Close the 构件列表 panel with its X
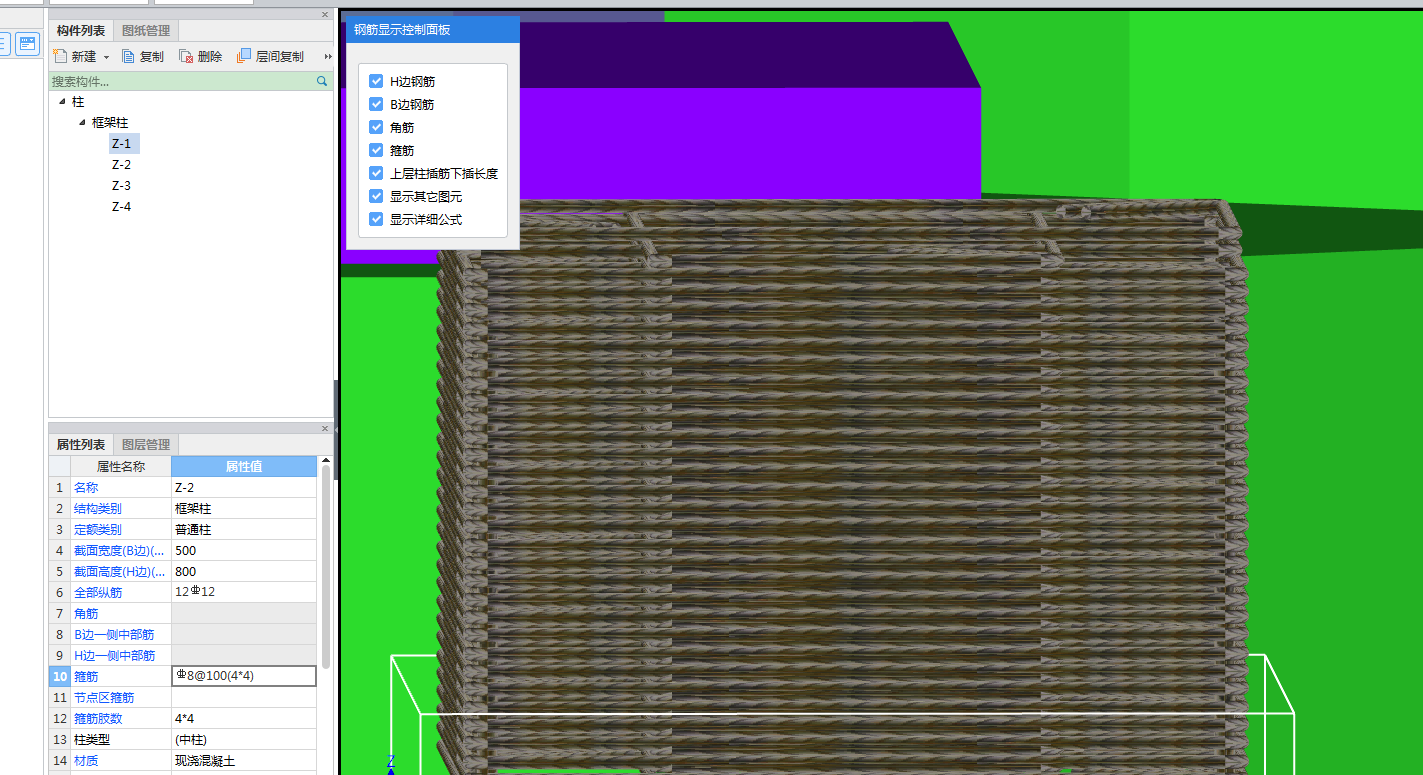1423x775 pixels. (325, 14)
